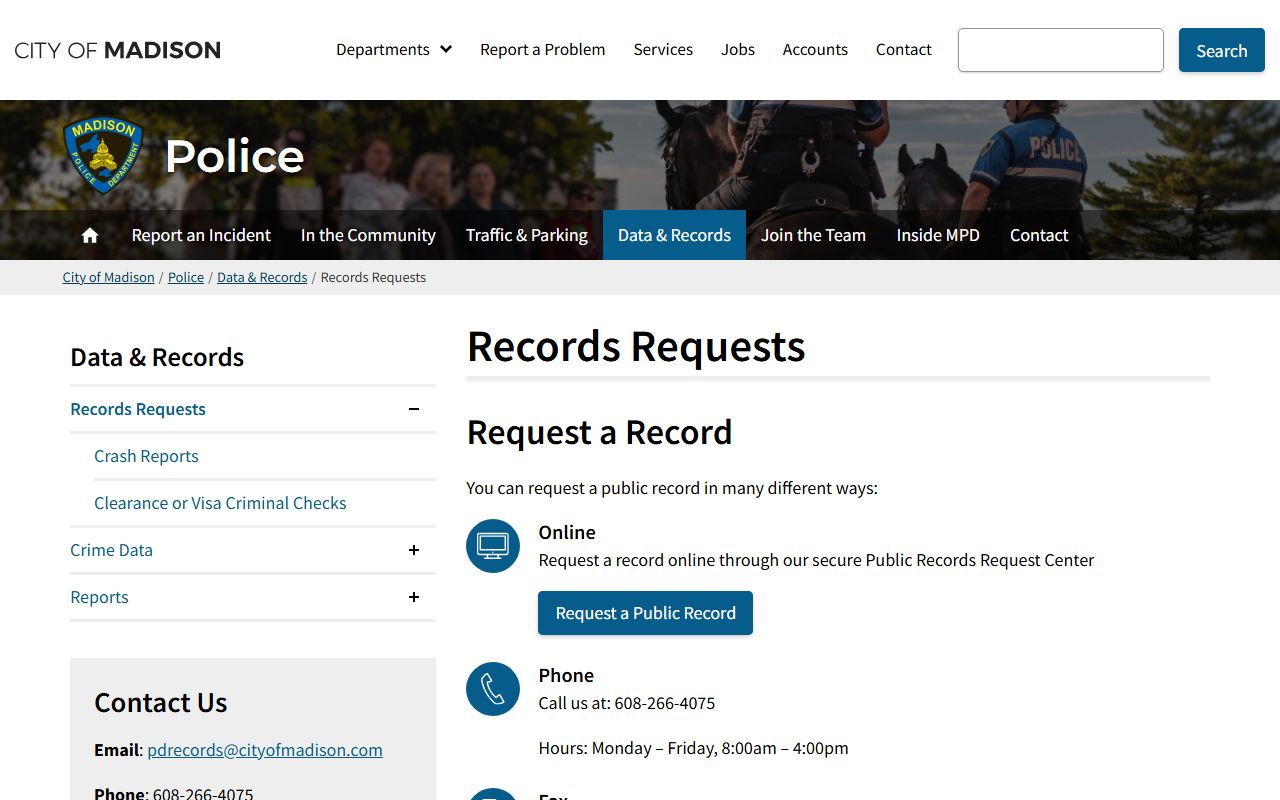Collapse the Records Requests sidebar section
The image size is (1280, 800).
pos(414,409)
